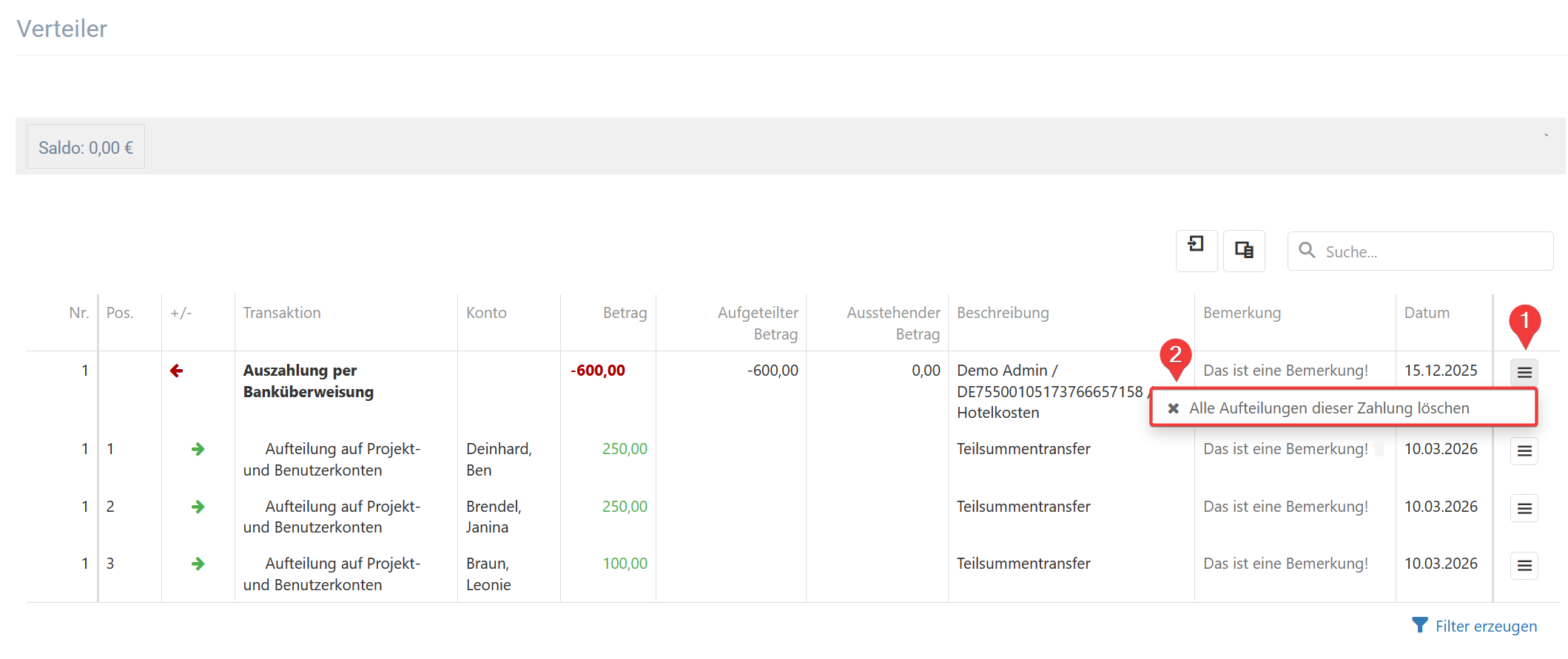The width and height of the screenshot is (1568, 659).
Task: Click the Konto column header
Action: (486, 313)
